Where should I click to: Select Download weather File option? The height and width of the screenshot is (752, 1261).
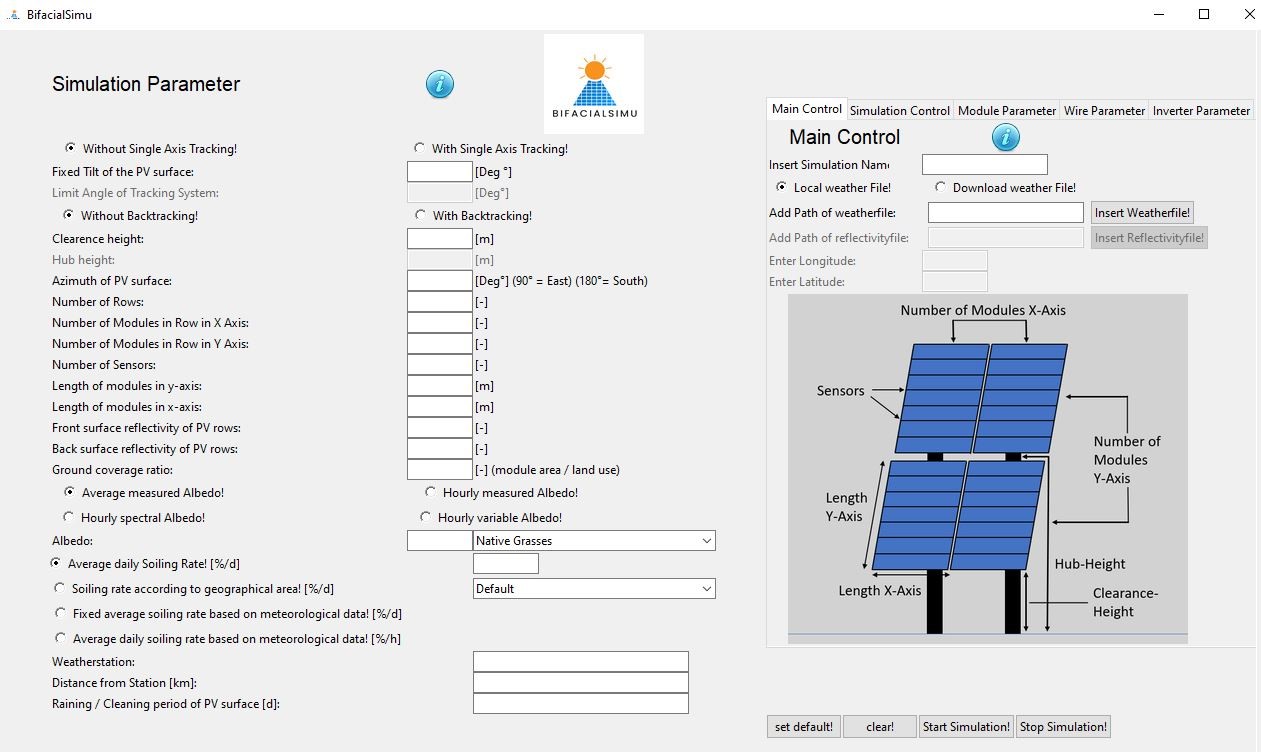tap(941, 187)
